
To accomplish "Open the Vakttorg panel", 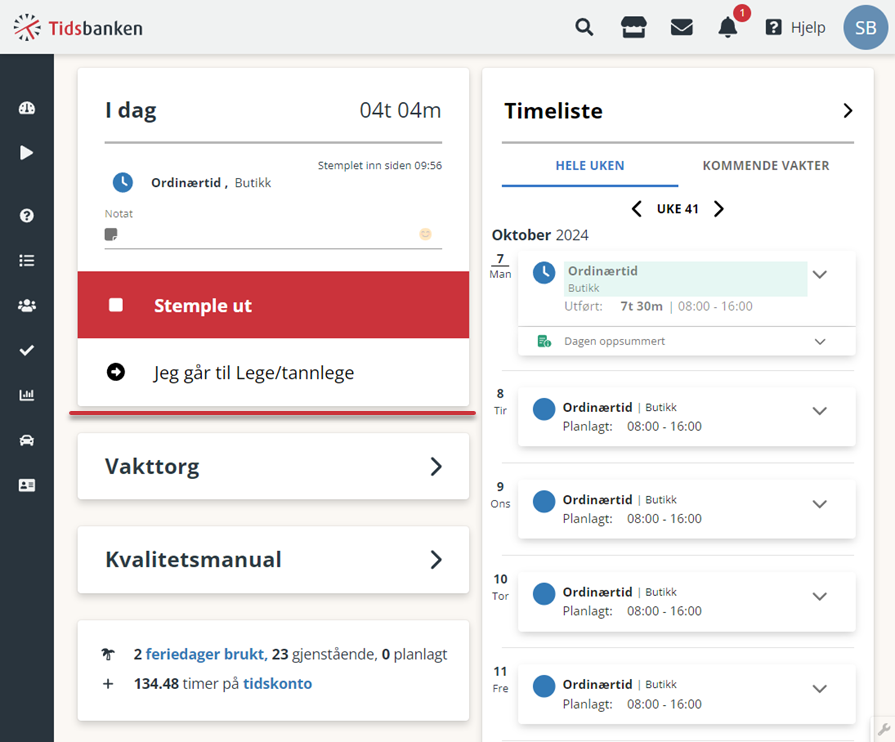I will pyautogui.click(x=273, y=466).
